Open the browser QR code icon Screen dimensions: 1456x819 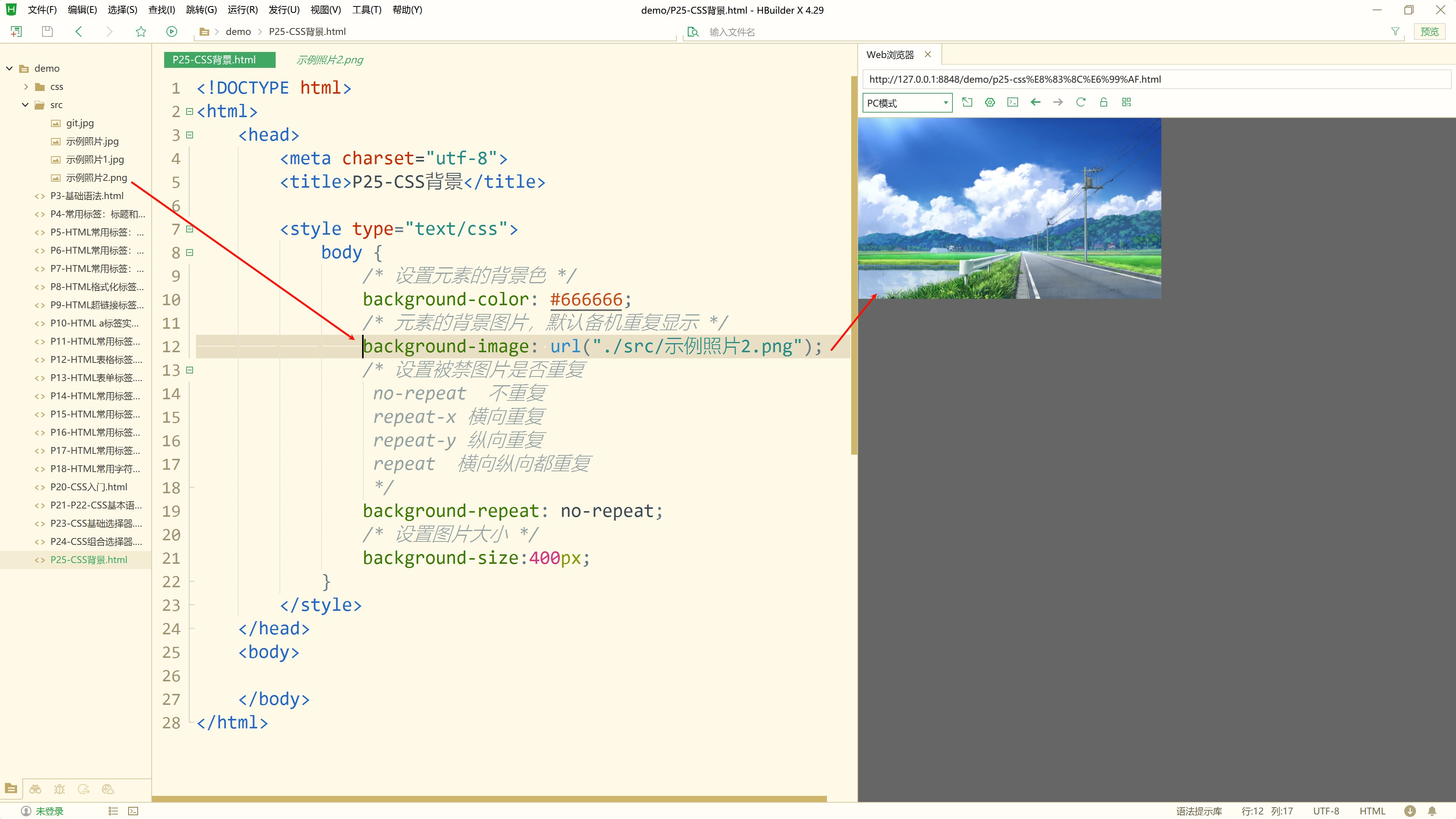tap(1127, 102)
